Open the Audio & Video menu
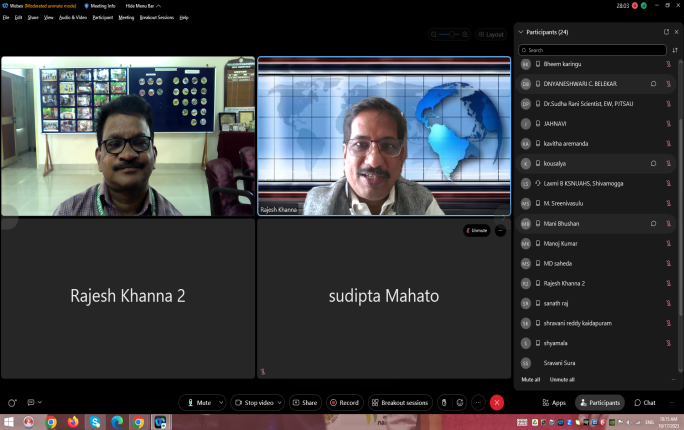 pyautogui.click(x=73, y=17)
